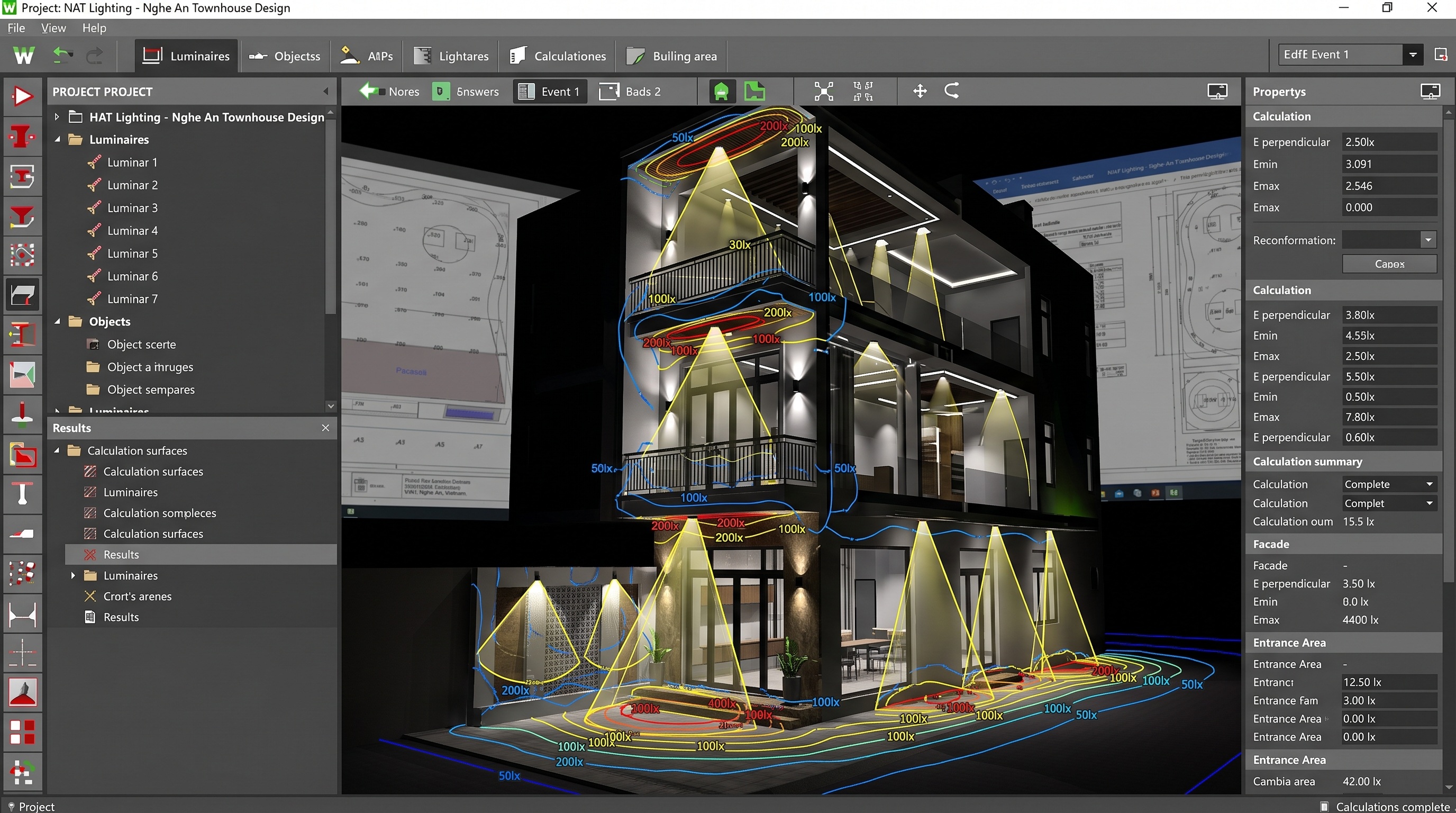This screenshot has height=813, width=1456.
Task: Click the move arrows icon in viewport toolbar
Action: point(920,91)
